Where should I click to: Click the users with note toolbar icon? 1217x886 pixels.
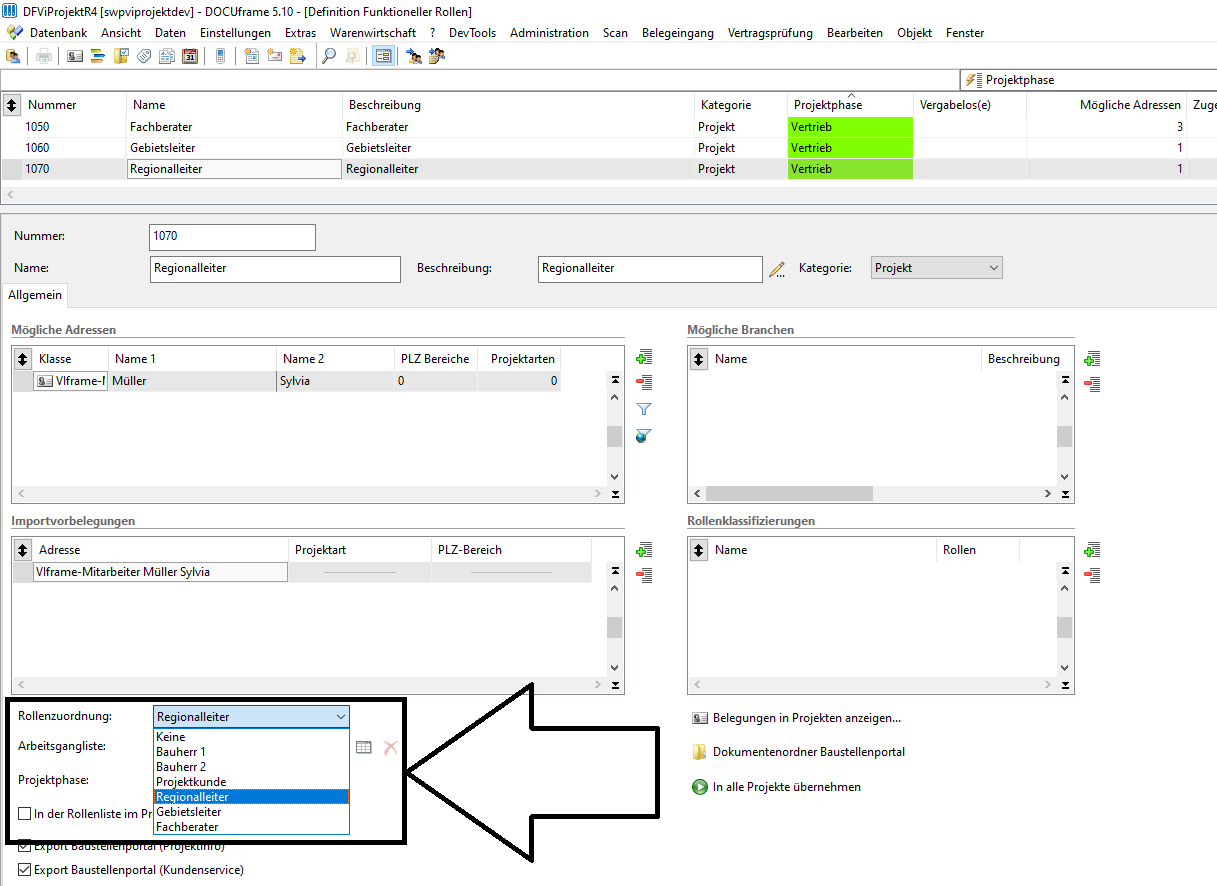pyautogui.click(x=436, y=56)
